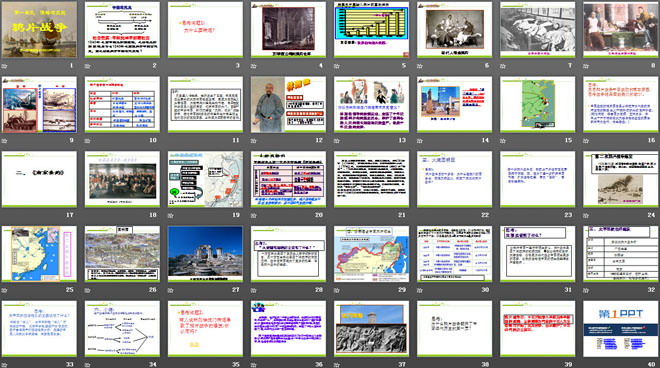Click the animation star icon under slide 5

tap(337, 66)
